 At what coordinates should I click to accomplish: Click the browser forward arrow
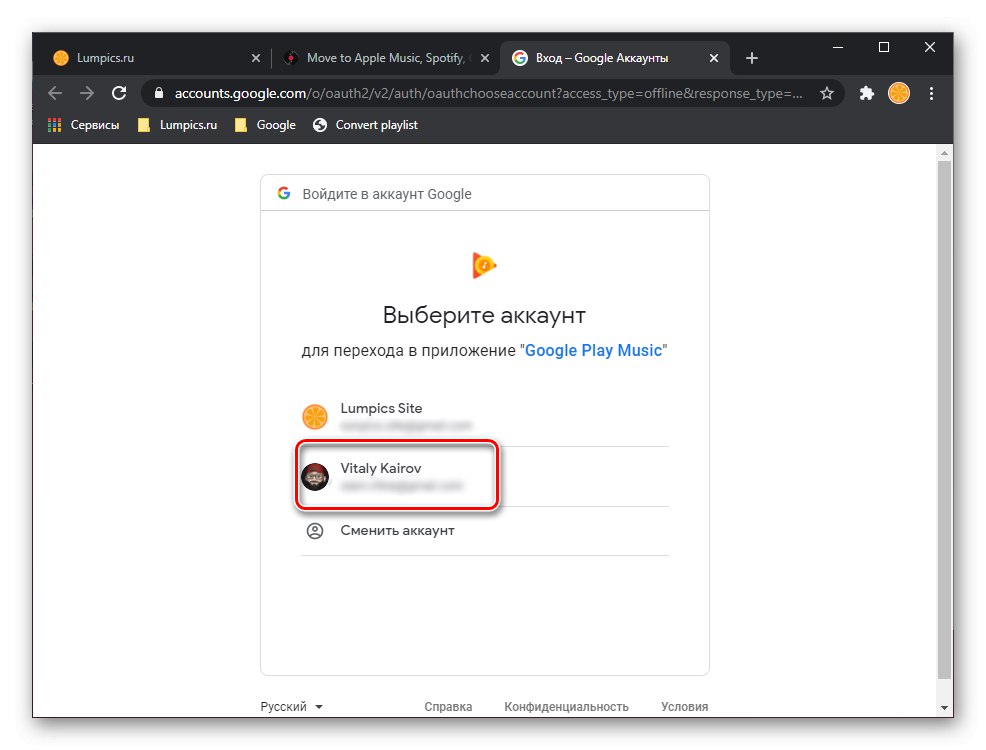coord(87,94)
